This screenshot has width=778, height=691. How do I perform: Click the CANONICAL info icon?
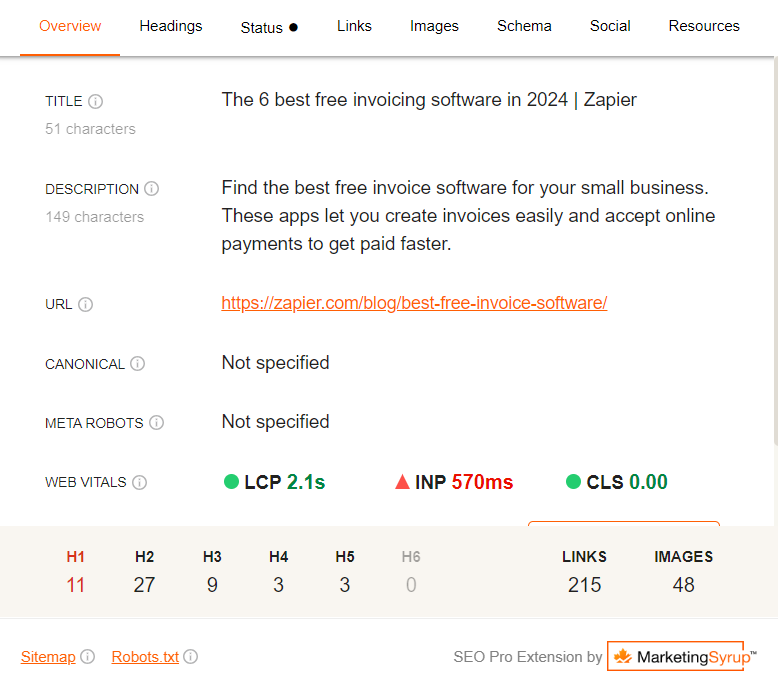tap(138, 364)
